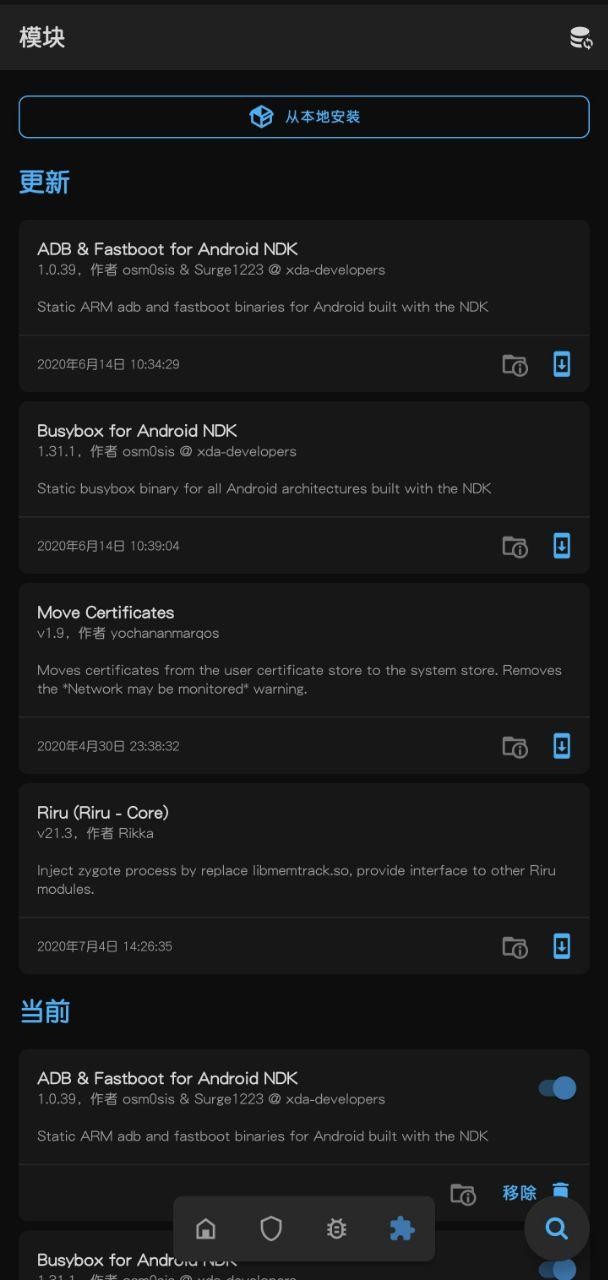The height and width of the screenshot is (1280, 608).
Task: Tap the trash icon on ADB & Fastboot
Action: pyautogui.click(x=561, y=1191)
